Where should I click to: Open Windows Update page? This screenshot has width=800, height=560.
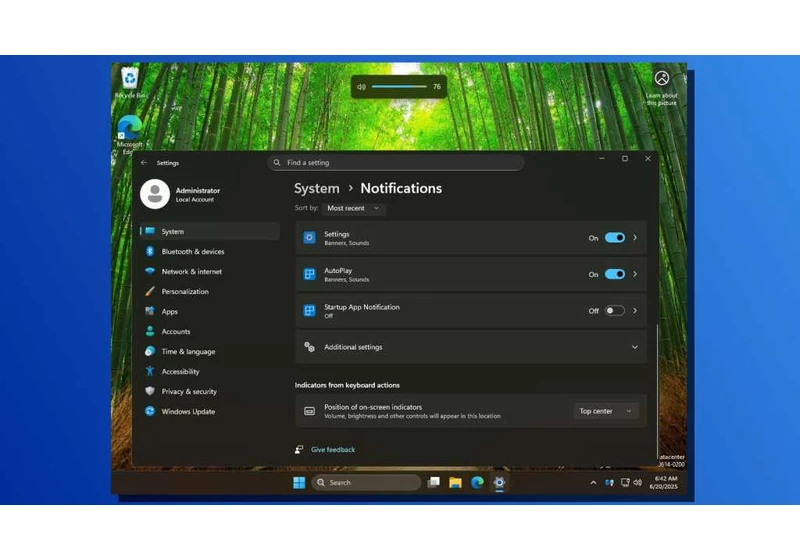point(210,412)
